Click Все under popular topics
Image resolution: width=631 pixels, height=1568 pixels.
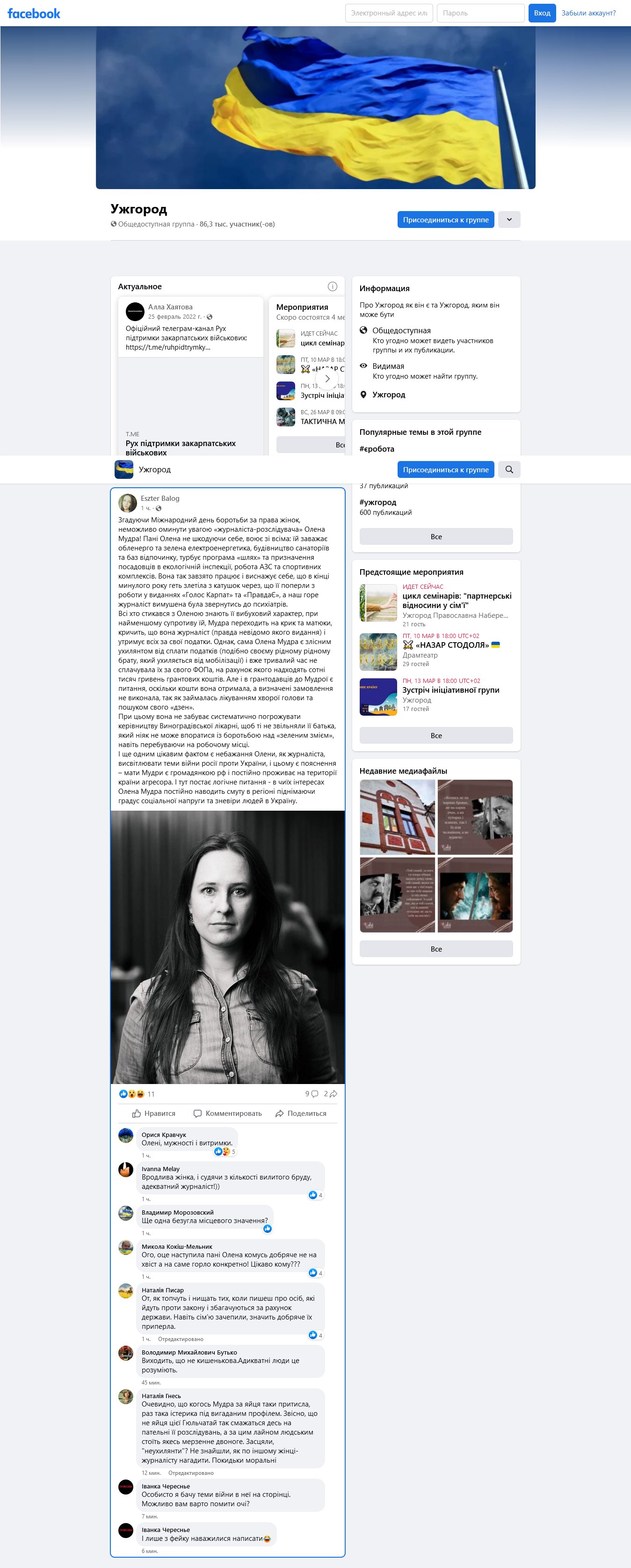click(x=436, y=536)
